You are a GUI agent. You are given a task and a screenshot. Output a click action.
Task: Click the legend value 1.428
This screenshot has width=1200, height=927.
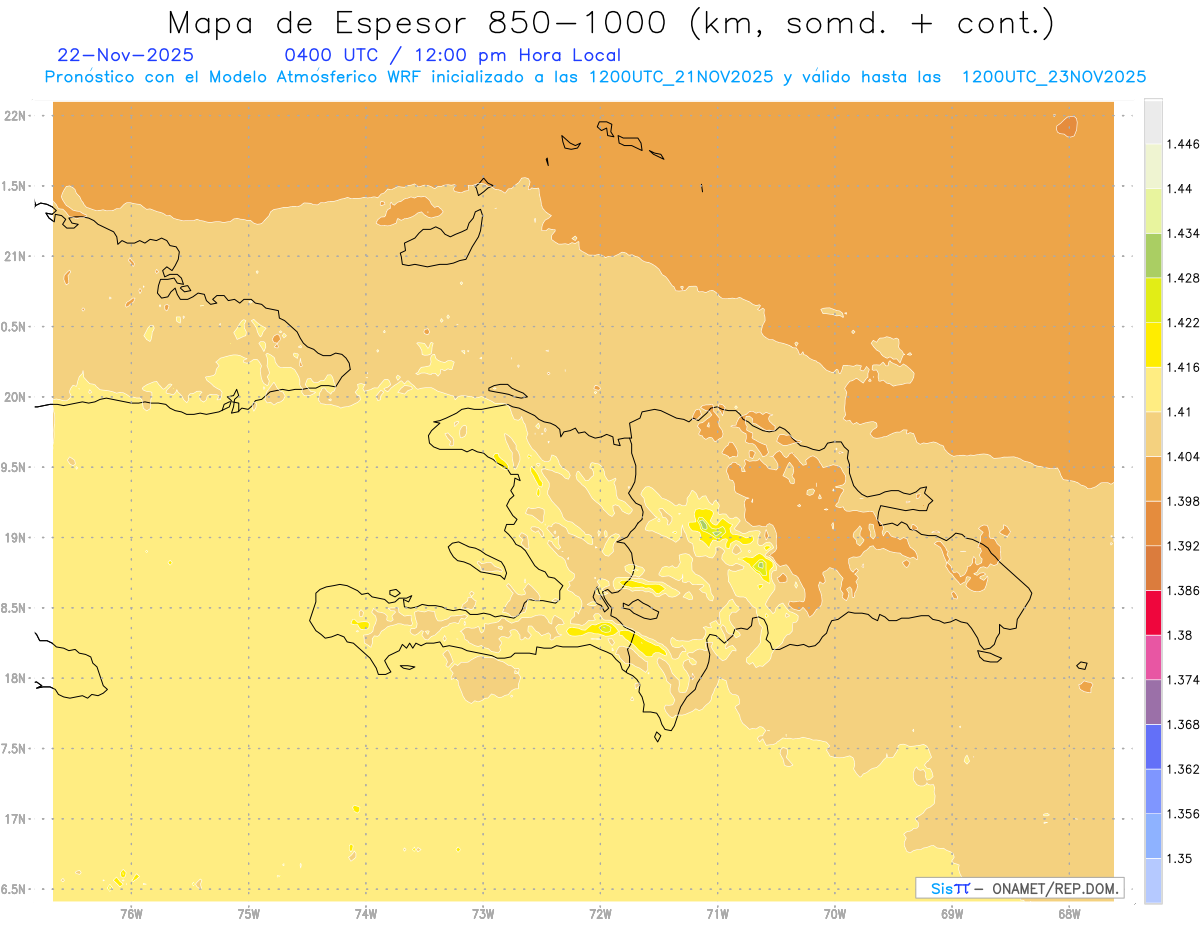1183,278
